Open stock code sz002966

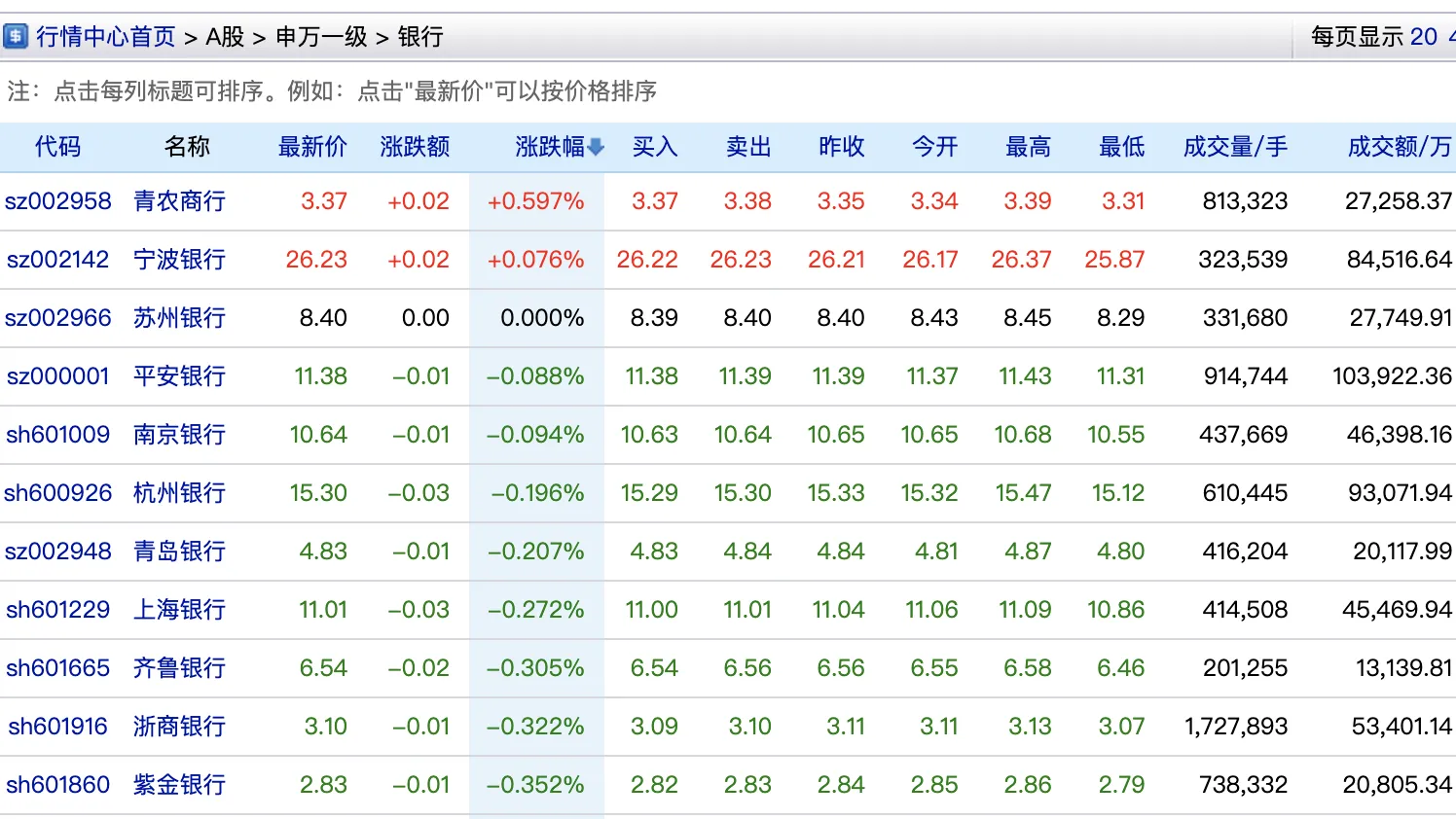pos(58,318)
